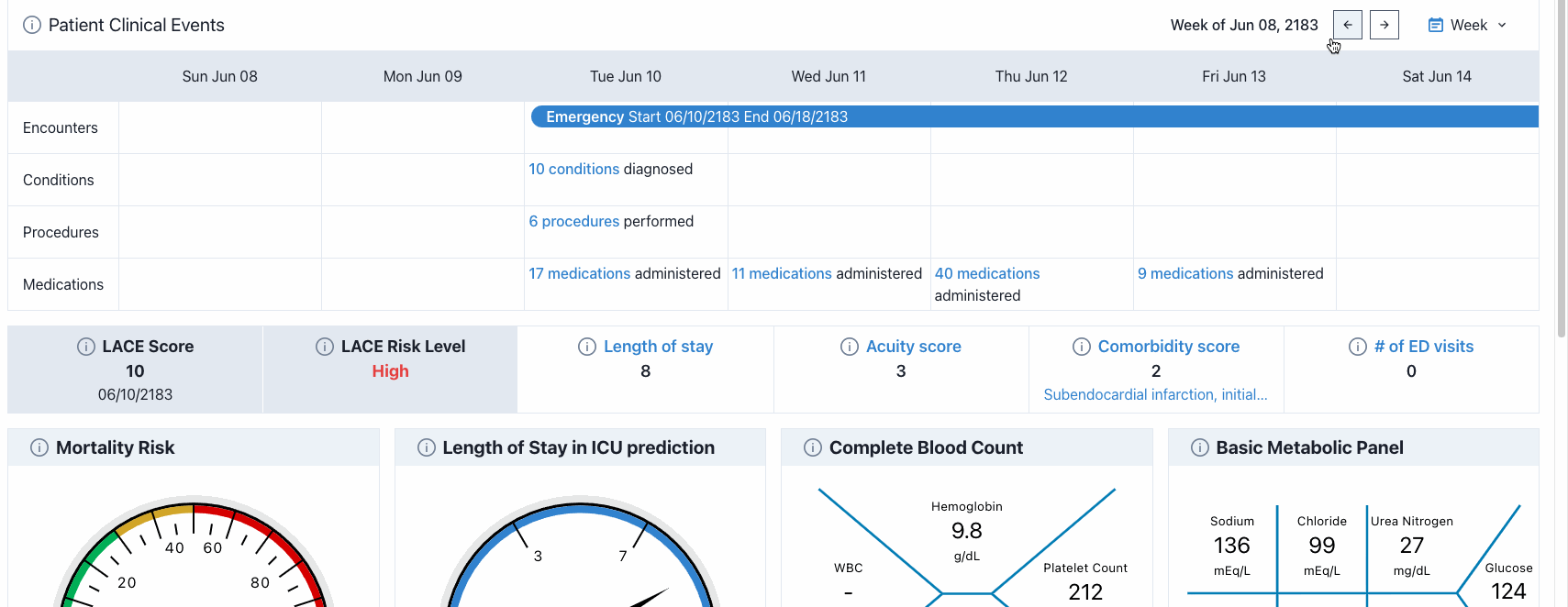Click the Sat Jun 14 column header

click(x=1437, y=76)
